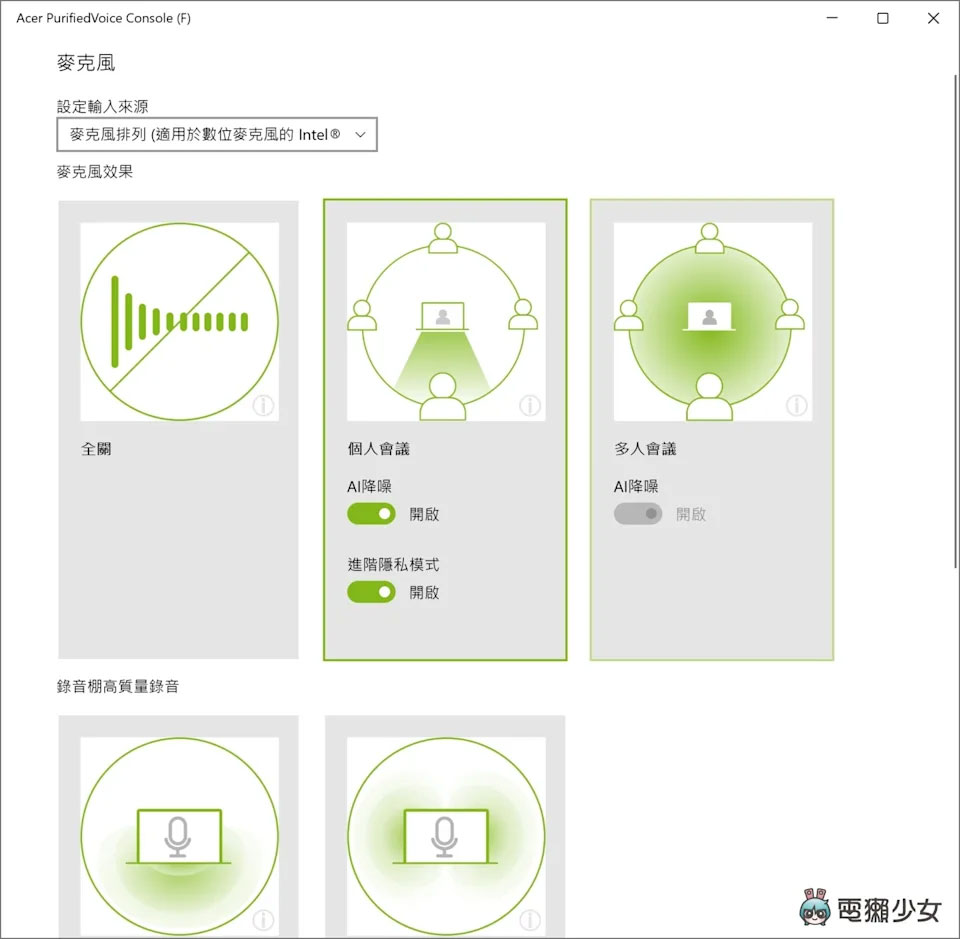Click info icon on second studio recording card
The image size is (960, 939).
[530, 919]
